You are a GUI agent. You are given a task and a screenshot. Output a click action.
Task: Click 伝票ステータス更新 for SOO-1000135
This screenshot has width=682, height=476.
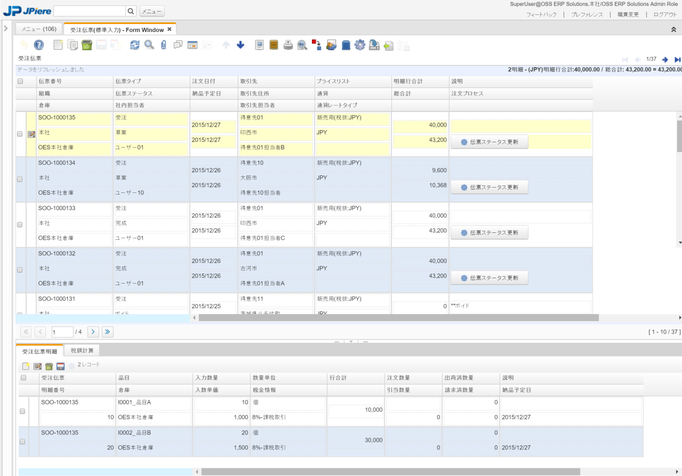pyautogui.click(x=490, y=142)
